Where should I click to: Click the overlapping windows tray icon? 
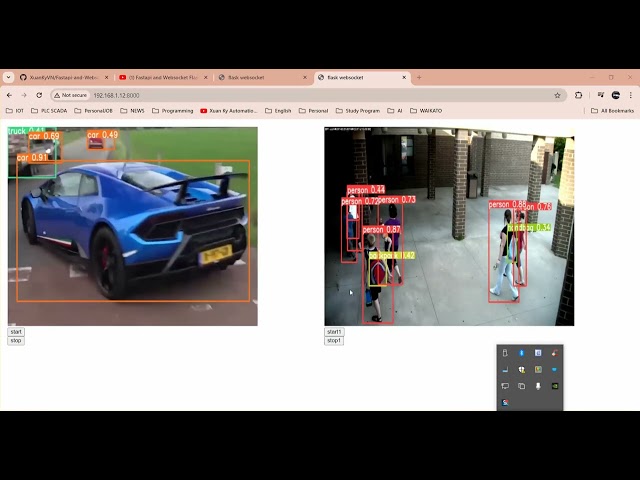click(x=521, y=386)
